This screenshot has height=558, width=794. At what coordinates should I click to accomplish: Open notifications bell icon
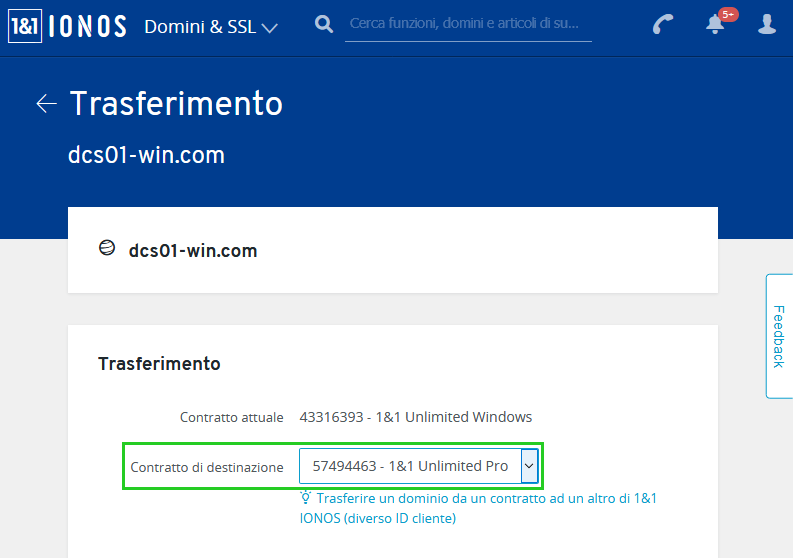pos(716,23)
